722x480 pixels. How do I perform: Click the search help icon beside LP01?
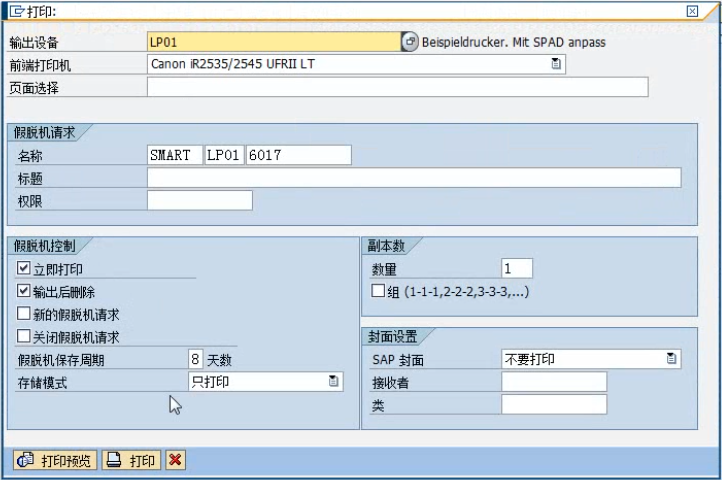click(x=410, y=42)
